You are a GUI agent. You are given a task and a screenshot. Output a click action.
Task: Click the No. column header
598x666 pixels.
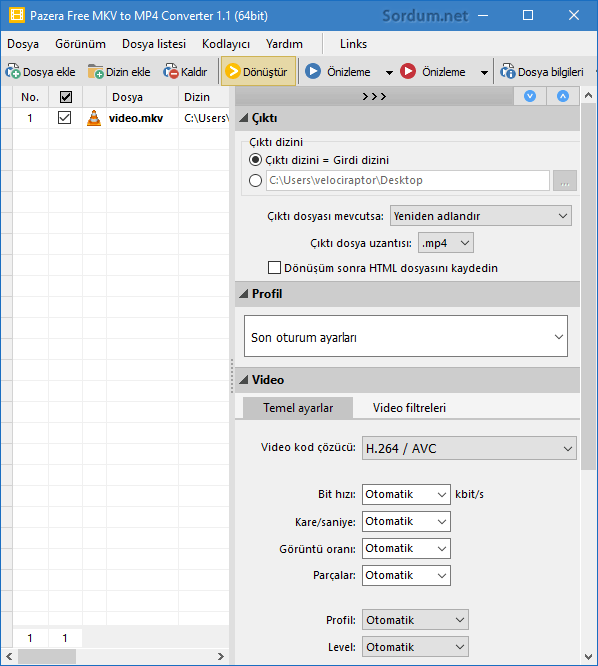click(x=30, y=97)
